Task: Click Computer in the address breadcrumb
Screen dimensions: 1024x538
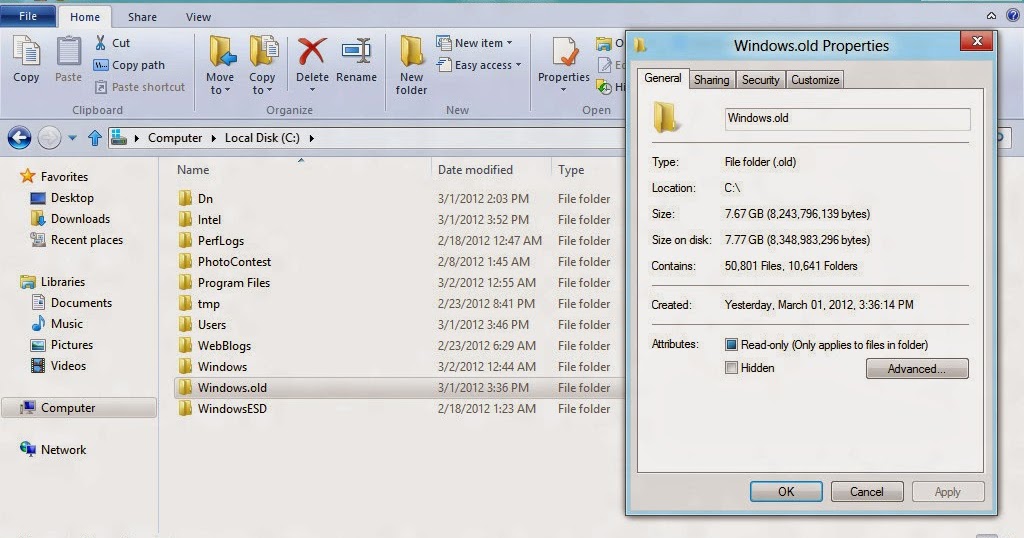Action: click(x=175, y=138)
